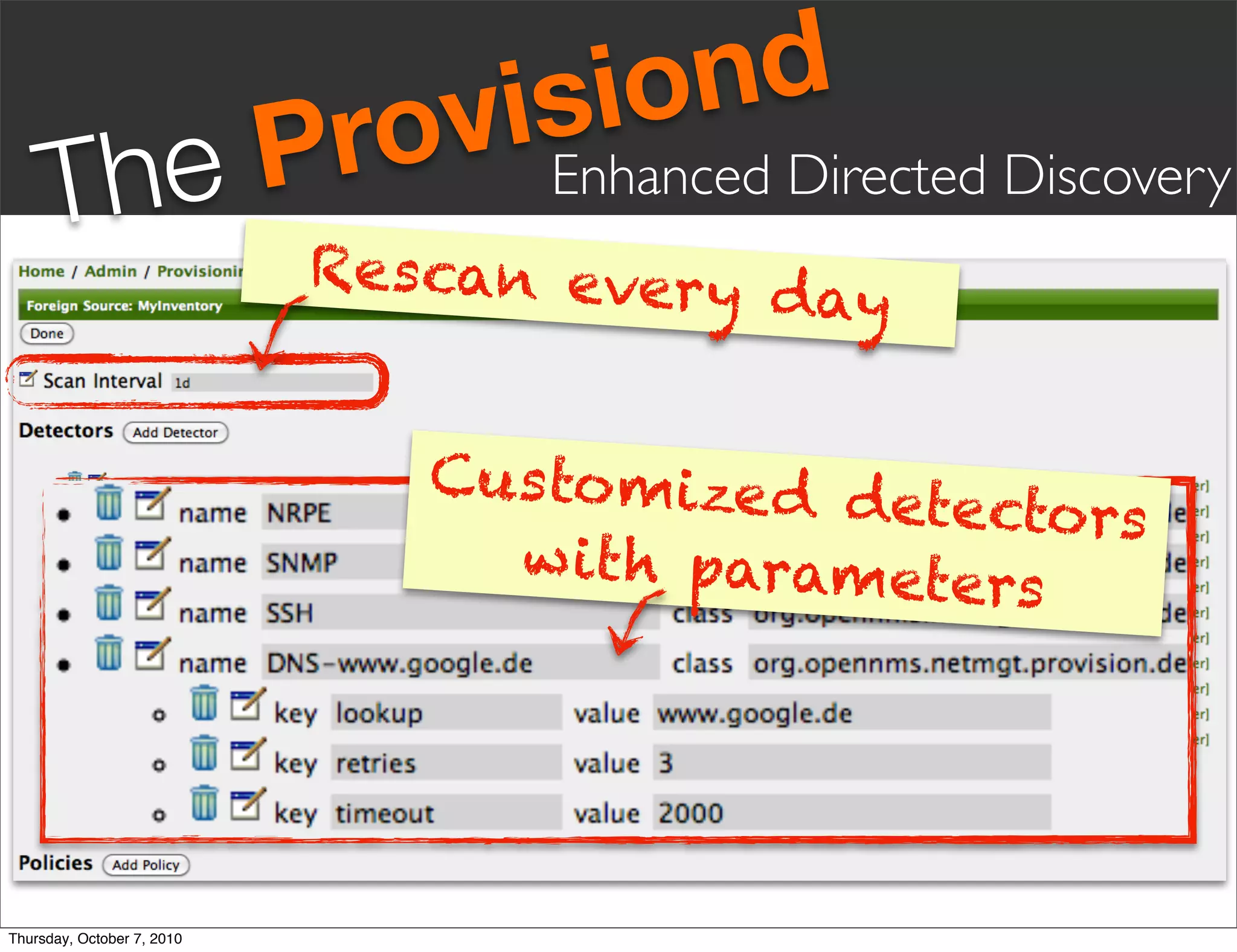Viewport: 1237px width, 952px height.
Task: Delete the SNMP detector with trash icon
Action: coord(109,553)
